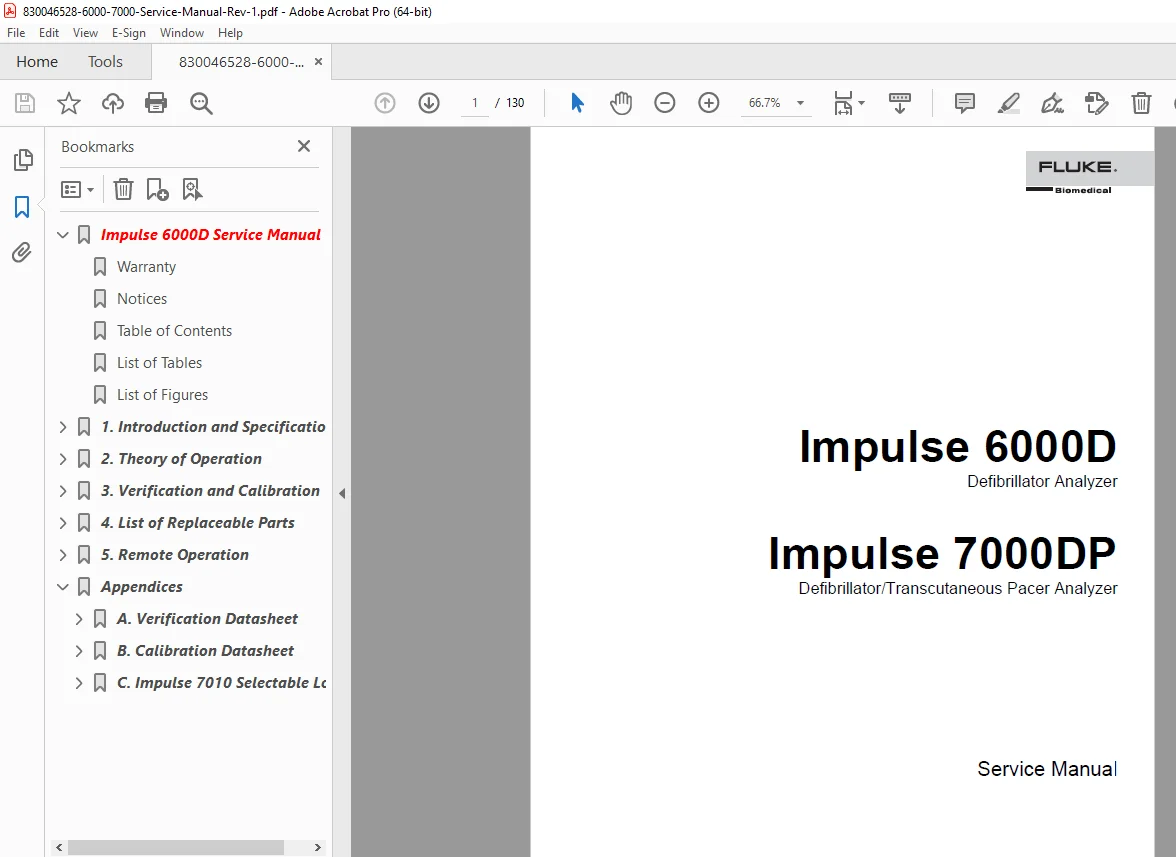Zoom in with plus icon
Viewport: 1176px width, 857px height.
pyautogui.click(x=709, y=103)
